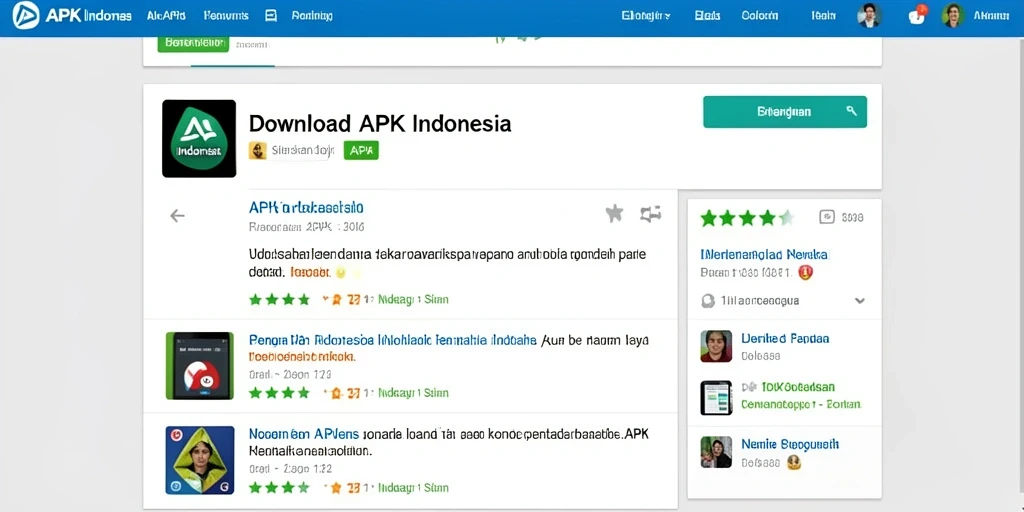Image resolution: width=1024 pixels, height=512 pixels.
Task: Click the Ndagr Sian link in first entry
Action: [413, 300]
